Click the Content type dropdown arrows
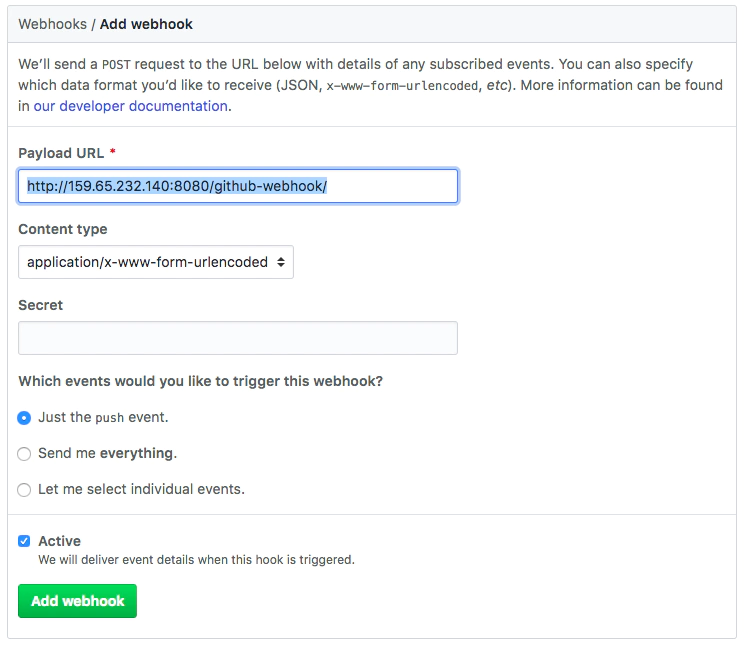747x651 pixels. pos(281,262)
